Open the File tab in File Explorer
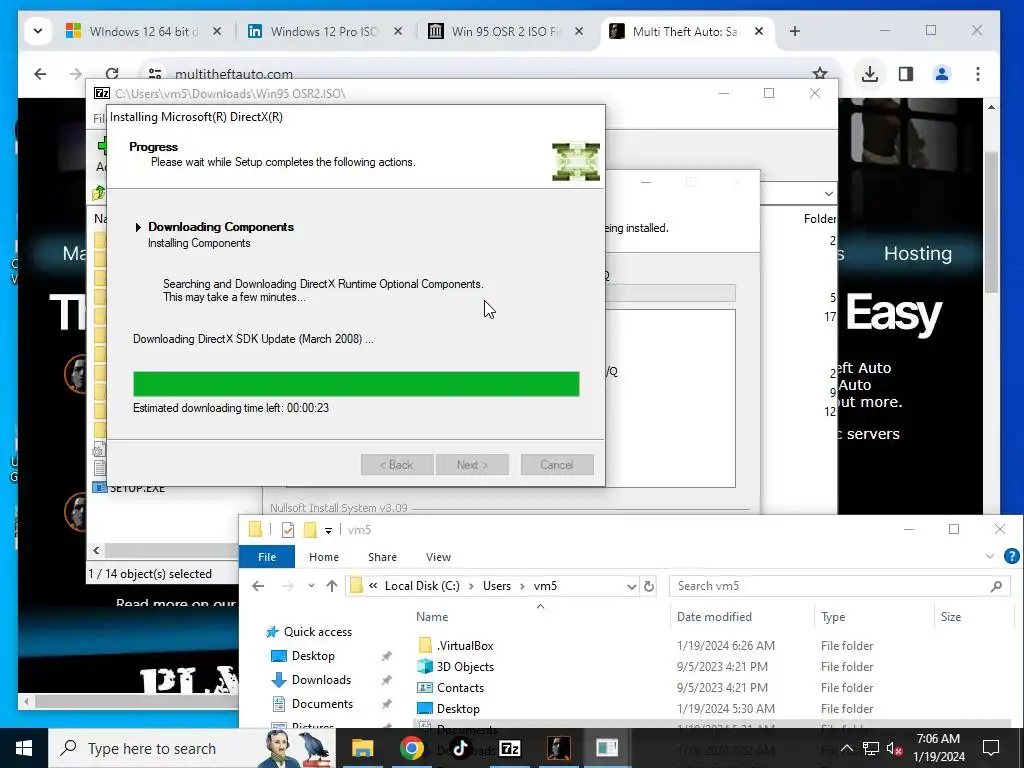 click(x=266, y=557)
